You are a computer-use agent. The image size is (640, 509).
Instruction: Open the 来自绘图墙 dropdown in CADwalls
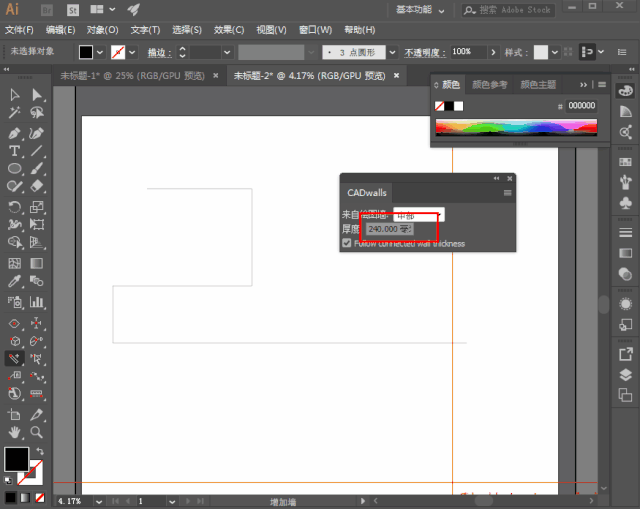(x=419, y=215)
